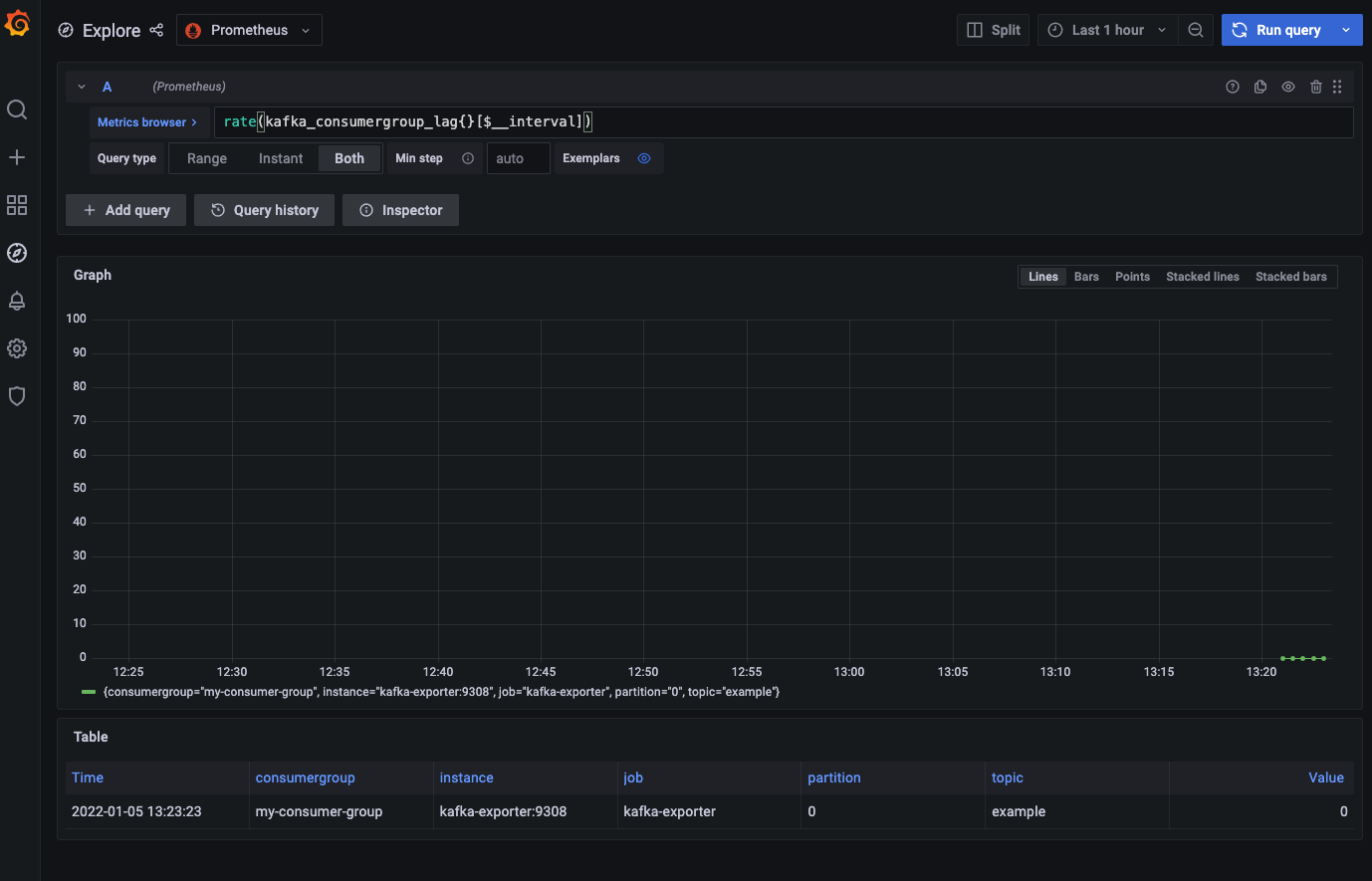Open the Alerting bell icon
The width and height of the screenshot is (1372, 881).
(x=17, y=301)
